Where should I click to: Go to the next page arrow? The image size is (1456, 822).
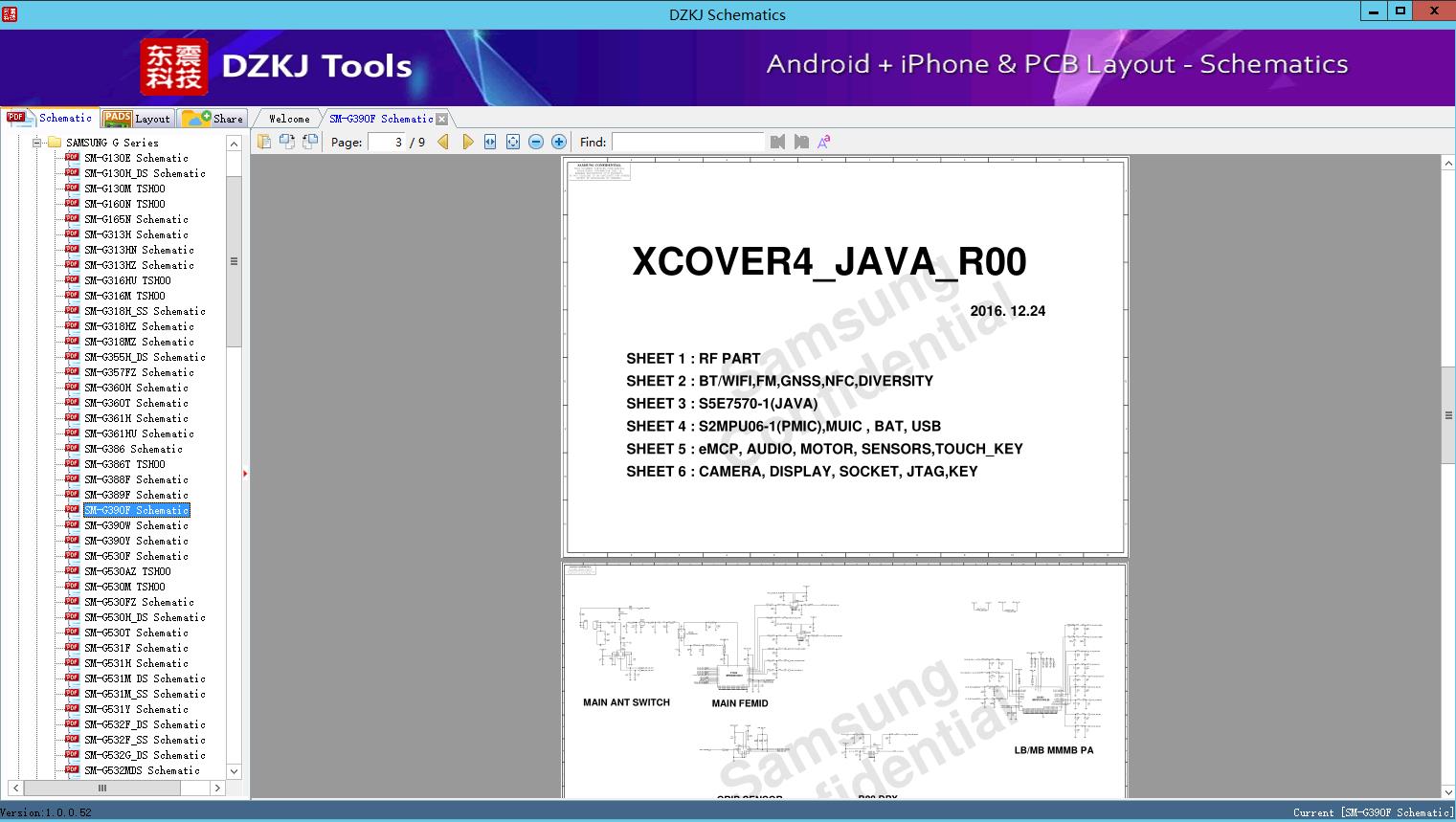(467, 142)
